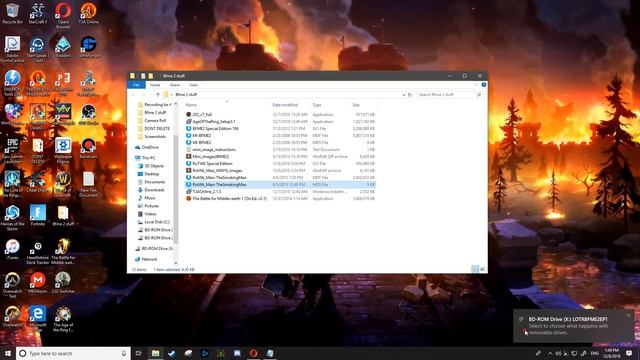Sort files by Date modified column
Screen dimensions: 640x360
tap(285, 105)
